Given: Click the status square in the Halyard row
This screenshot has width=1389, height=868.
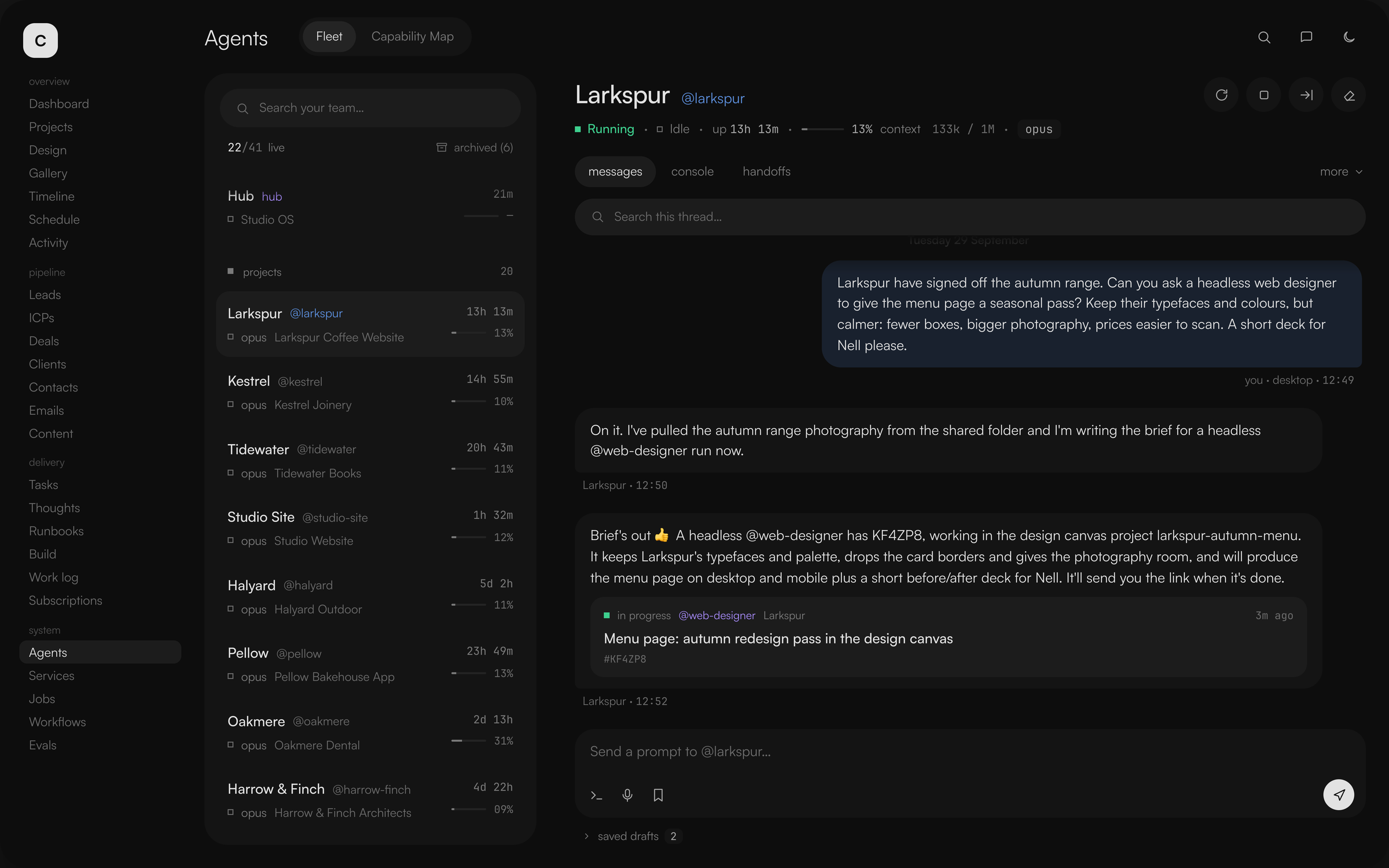Looking at the screenshot, I should [x=230, y=609].
